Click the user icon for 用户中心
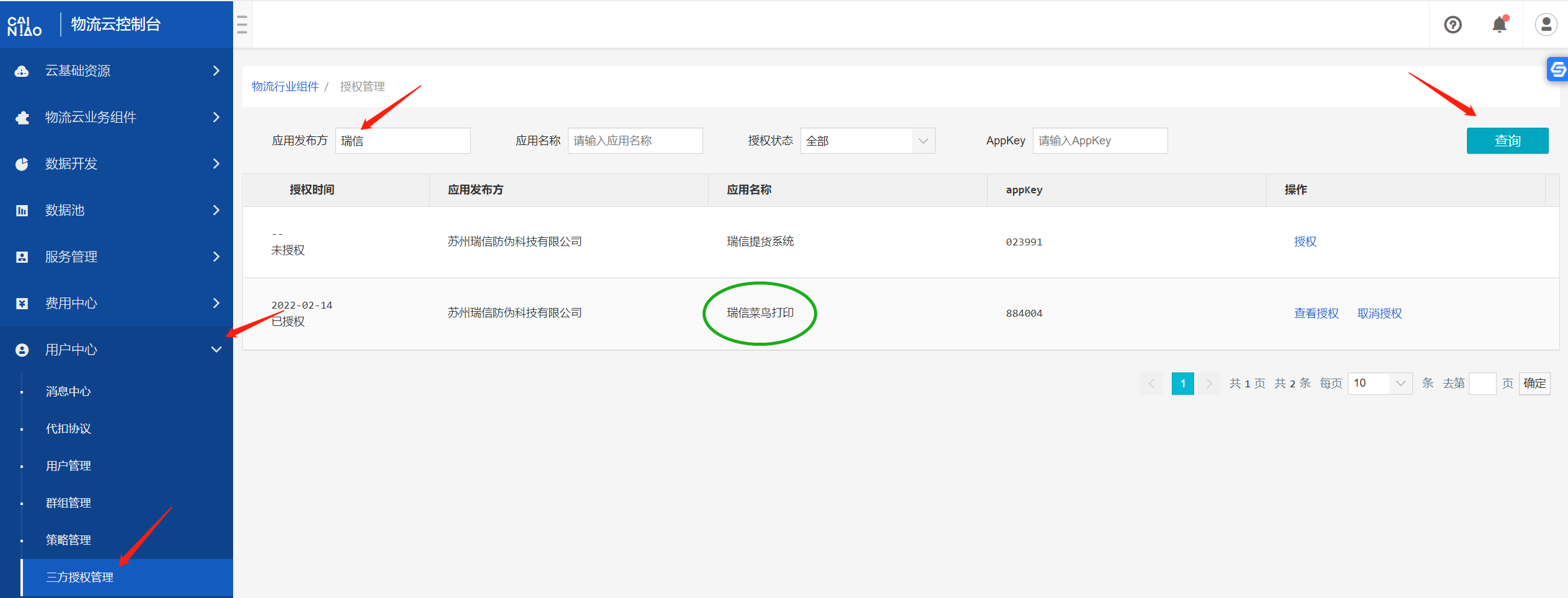Screen dimensions: 1568x598 [x=22, y=350]
